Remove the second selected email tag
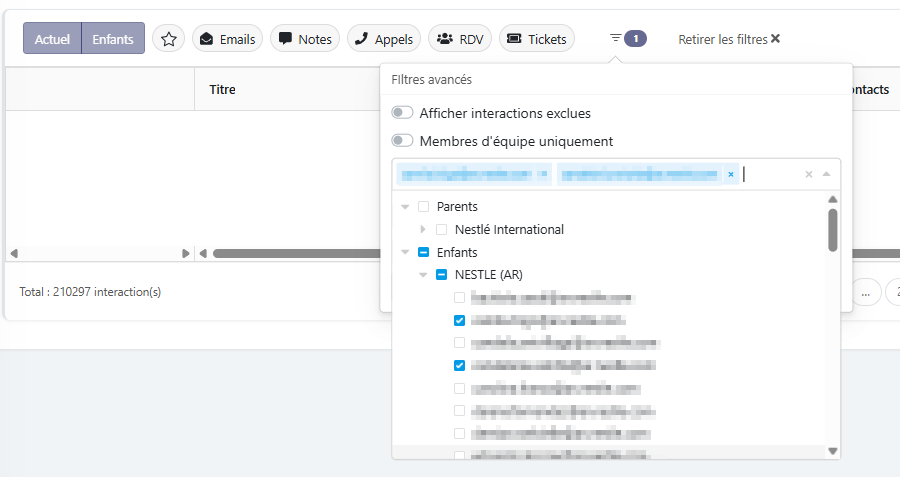This screenshot has width=900, height=477. [x=731, y=174]
